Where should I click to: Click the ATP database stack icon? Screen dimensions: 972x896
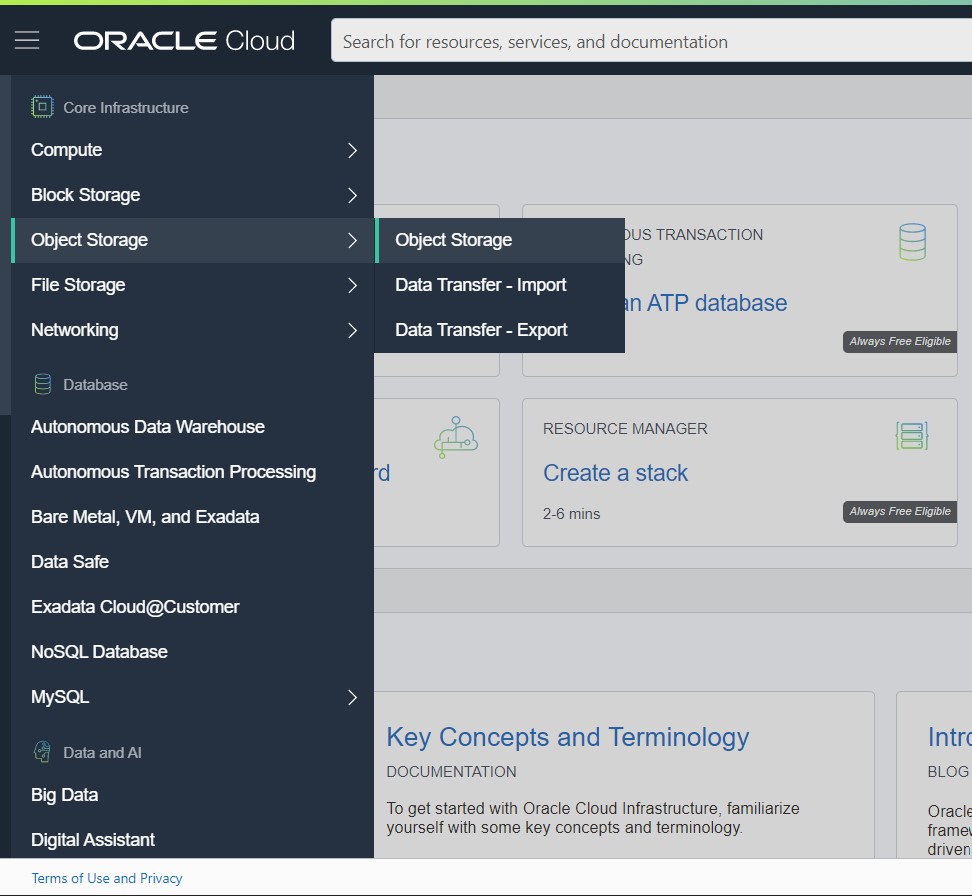(x=911, y=242)
